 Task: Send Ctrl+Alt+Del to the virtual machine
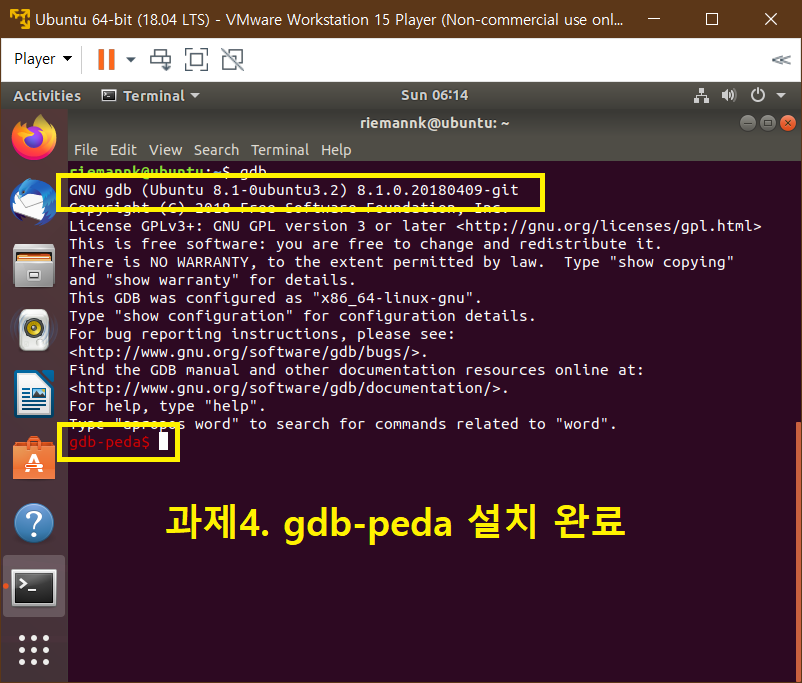161,59
